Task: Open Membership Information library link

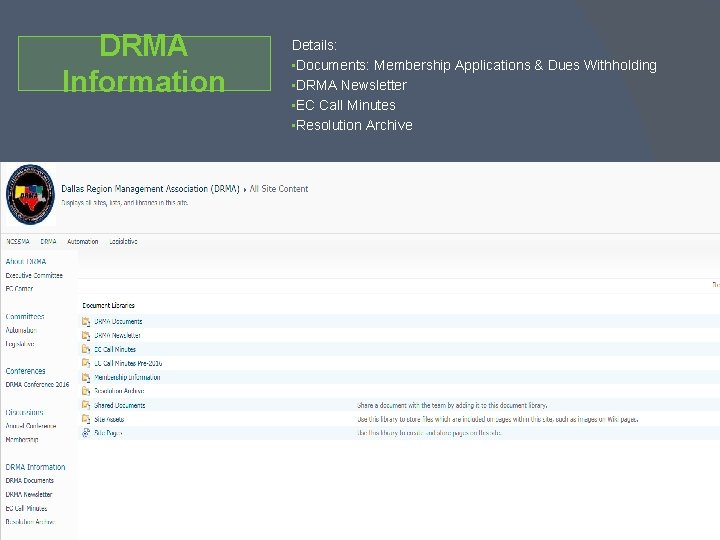Action: pyautogui.click(x=127, y=377)
